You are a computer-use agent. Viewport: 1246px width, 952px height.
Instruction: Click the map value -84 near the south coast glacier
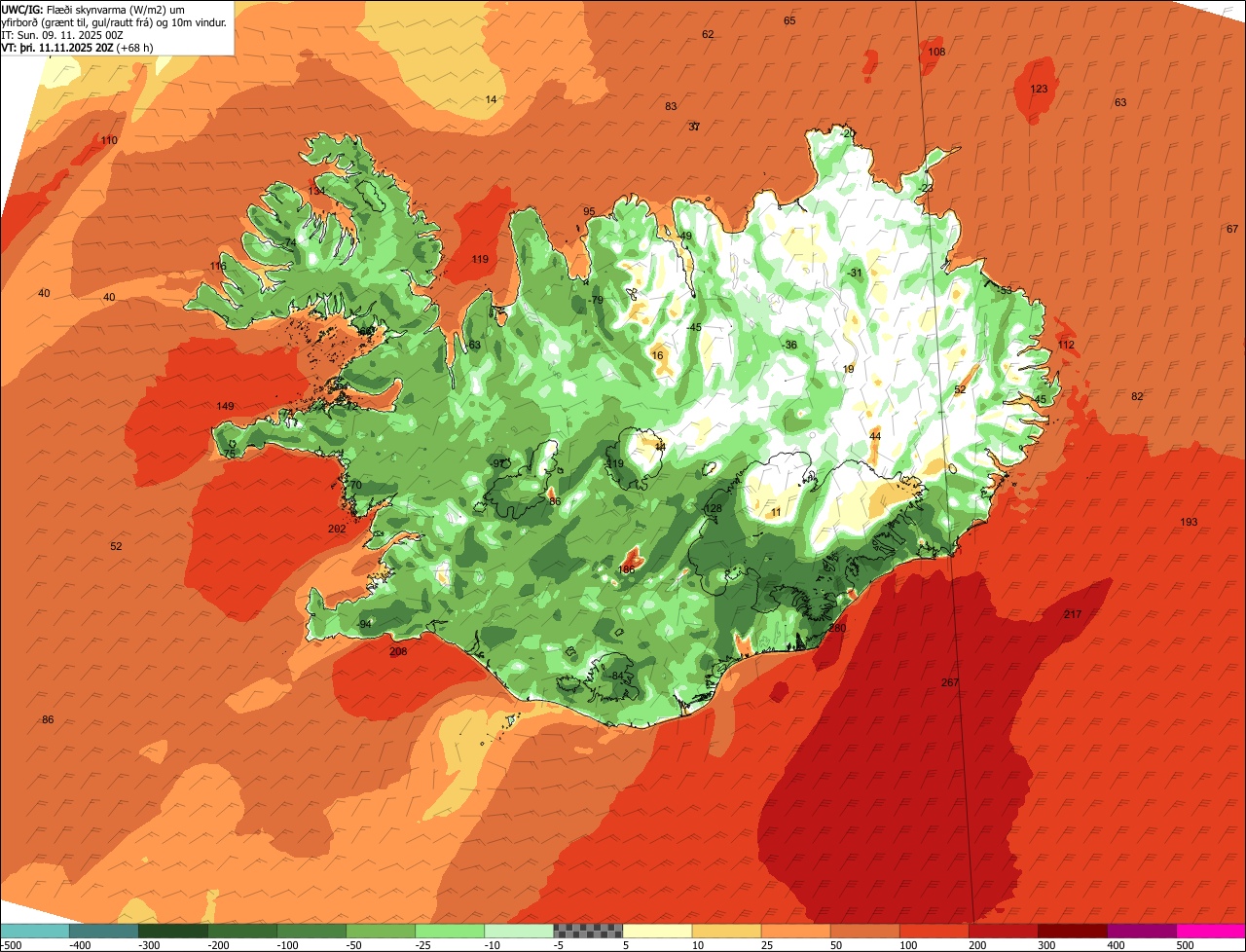coord(616,676)
